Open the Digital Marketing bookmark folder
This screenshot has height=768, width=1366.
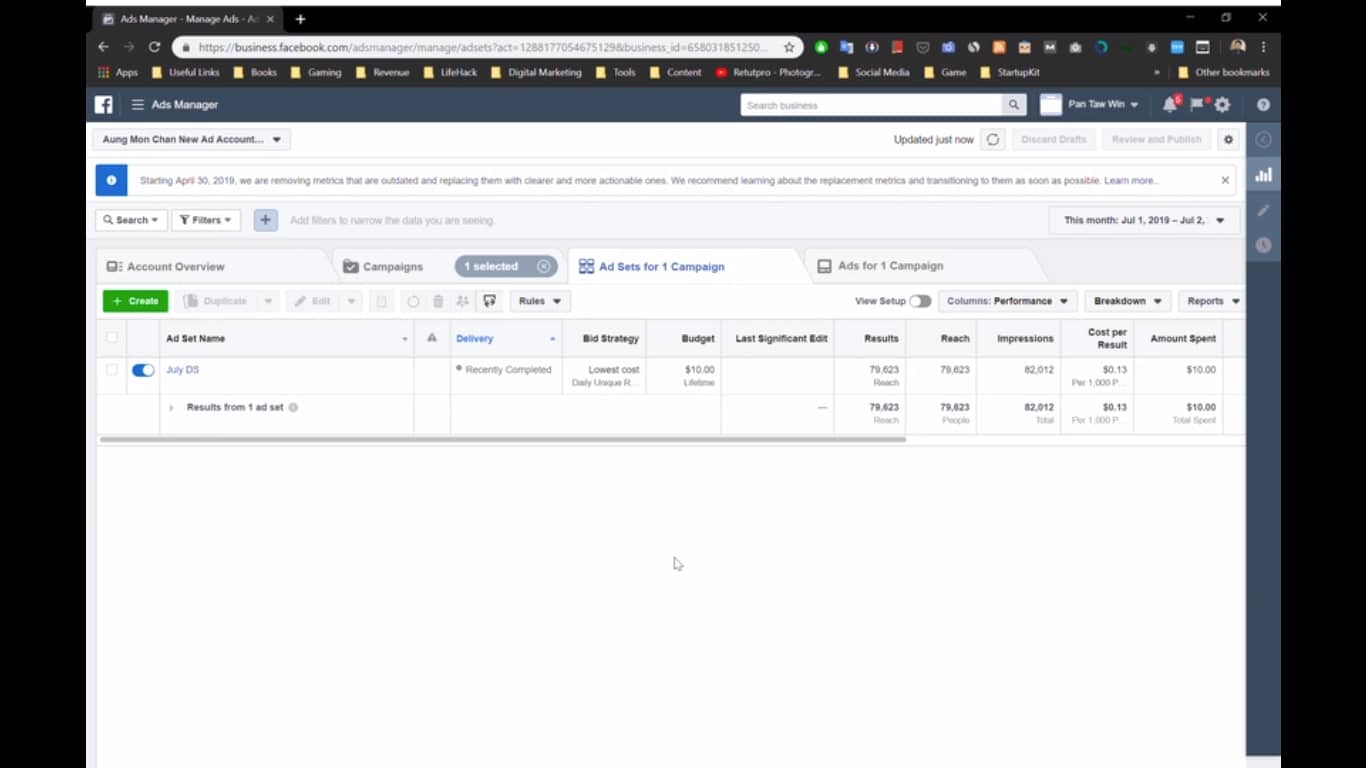[x=536, y=72]
